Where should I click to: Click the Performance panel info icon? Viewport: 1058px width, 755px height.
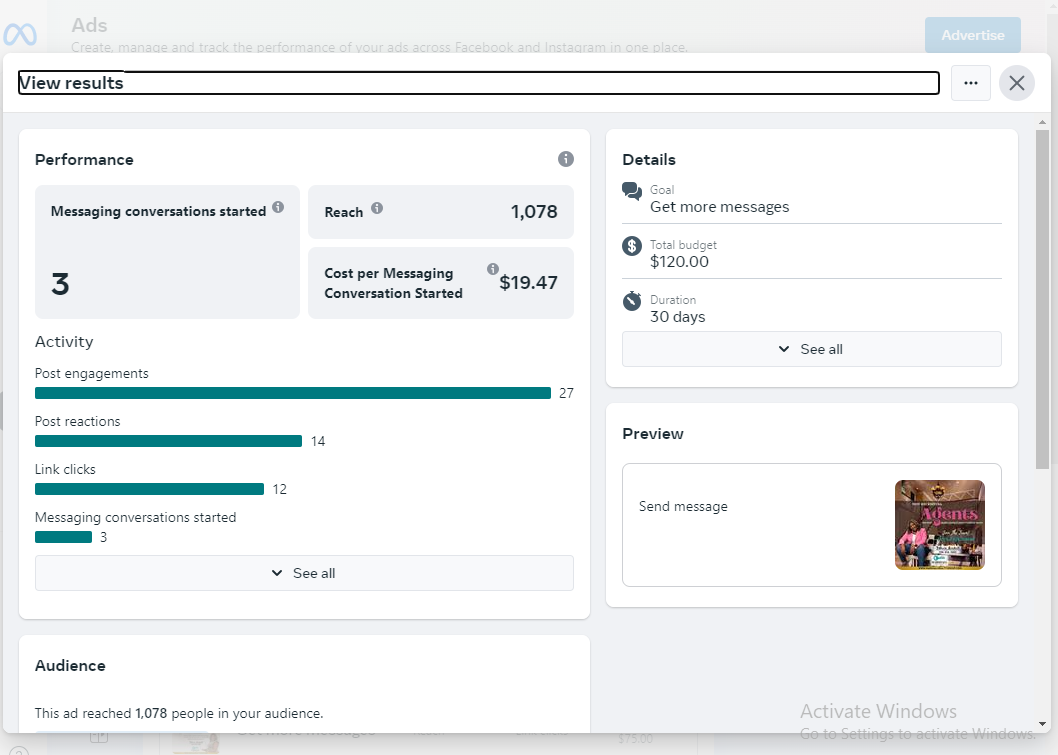pyautogui.click(x=565, y=159)
